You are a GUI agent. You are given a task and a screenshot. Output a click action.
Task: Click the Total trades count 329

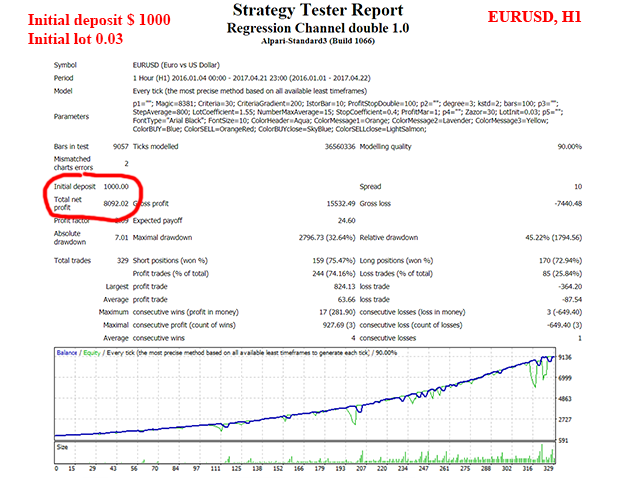click(122, 260)
